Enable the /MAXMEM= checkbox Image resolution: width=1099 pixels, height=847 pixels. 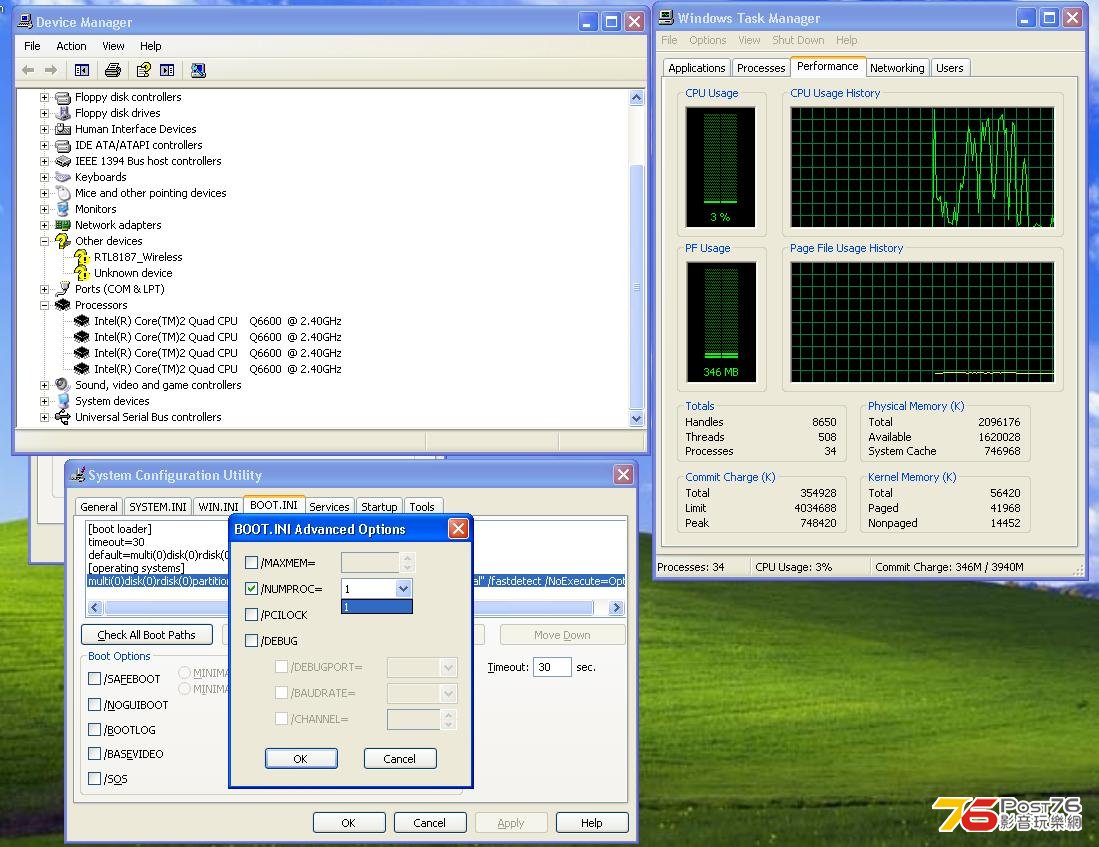click(252, 562)
